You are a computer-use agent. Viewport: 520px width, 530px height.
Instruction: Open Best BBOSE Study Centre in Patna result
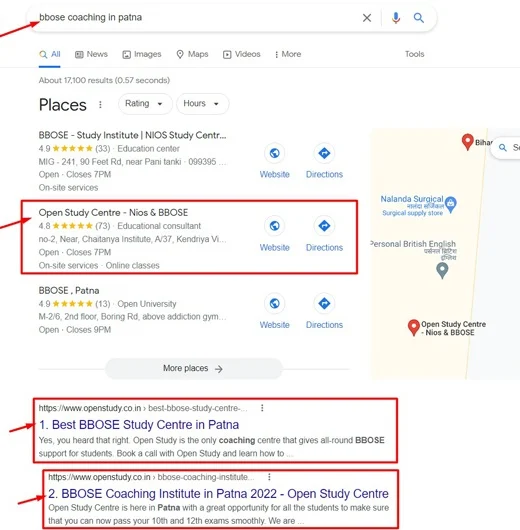pyautogui.click(x=139, y=425)
